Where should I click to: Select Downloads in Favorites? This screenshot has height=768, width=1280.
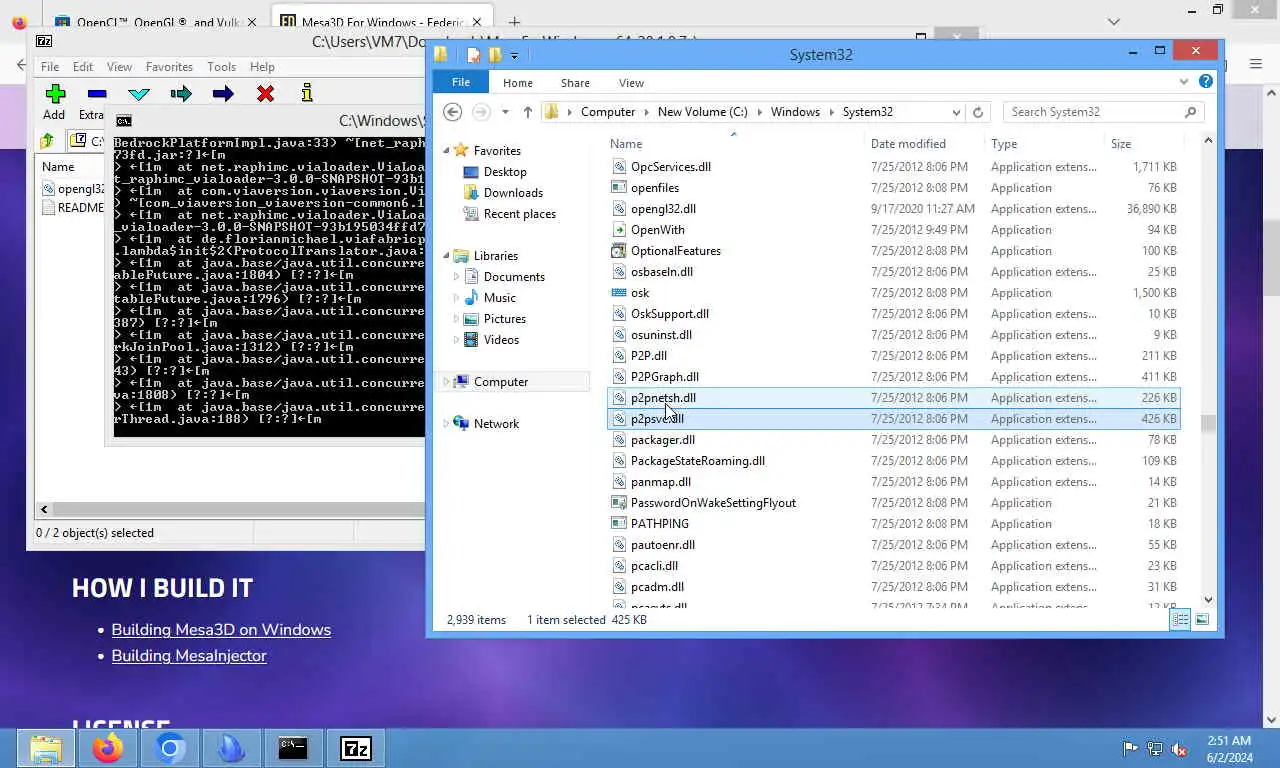point(513,193)
